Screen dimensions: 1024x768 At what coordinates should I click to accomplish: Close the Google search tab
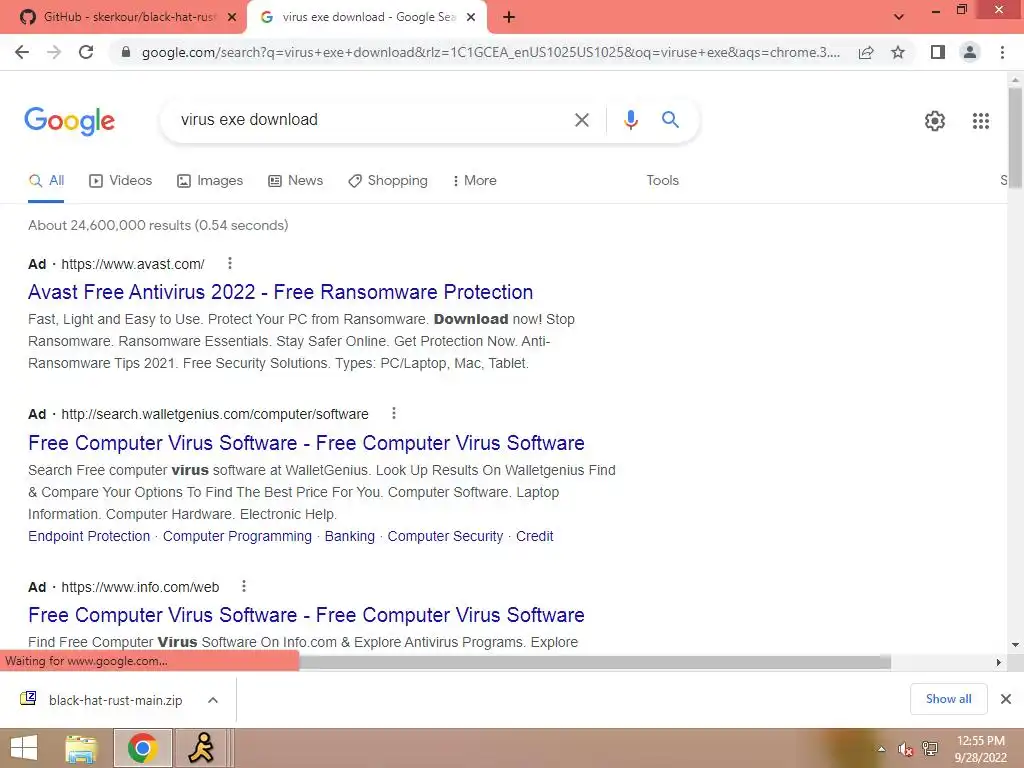point(471,18)
